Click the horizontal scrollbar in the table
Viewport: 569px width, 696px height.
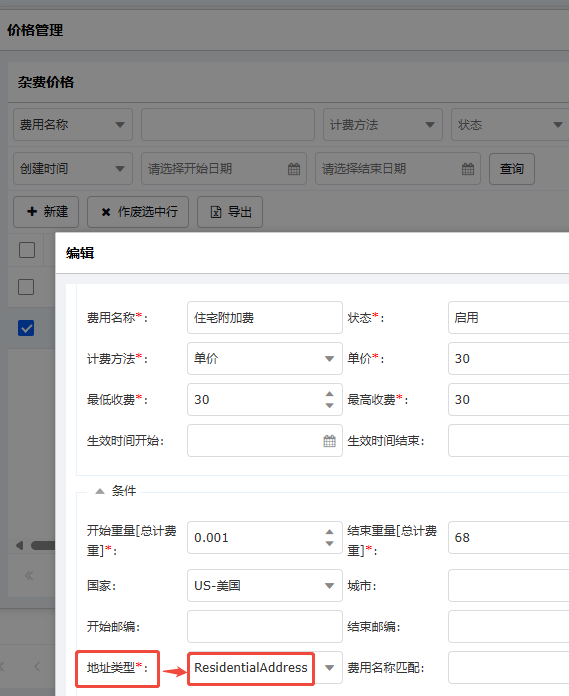point(43,546)
